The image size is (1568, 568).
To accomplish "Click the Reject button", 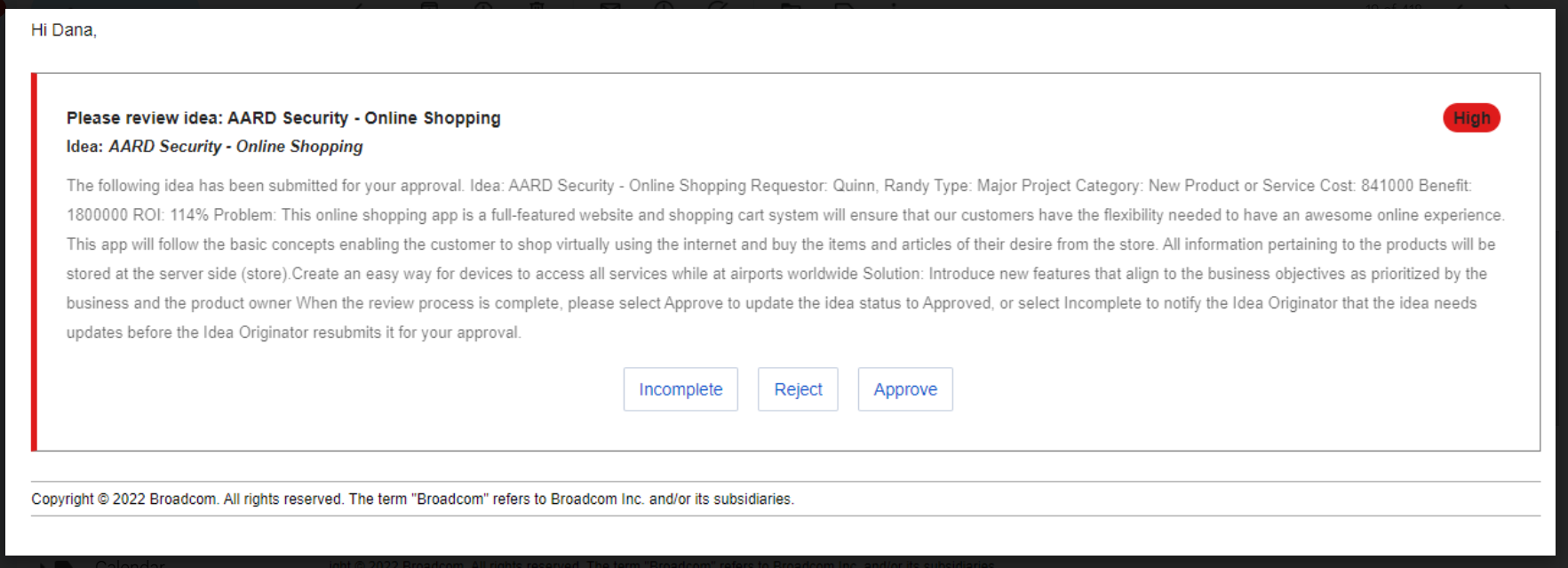I will (797, 389).
